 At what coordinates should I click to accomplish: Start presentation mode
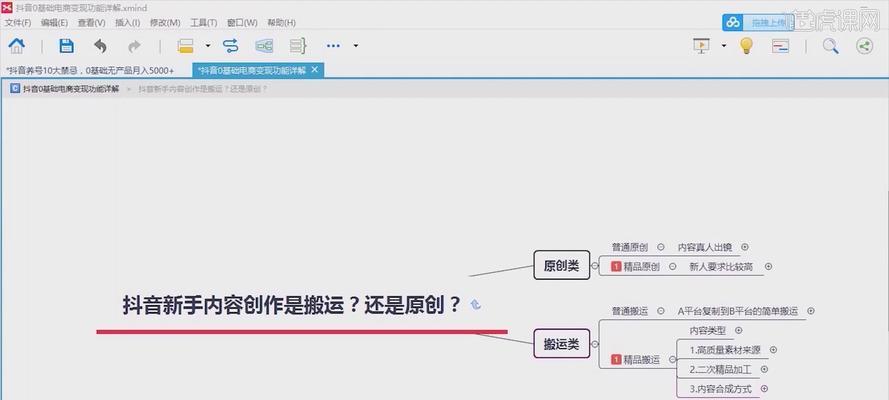tap(701, 45)
